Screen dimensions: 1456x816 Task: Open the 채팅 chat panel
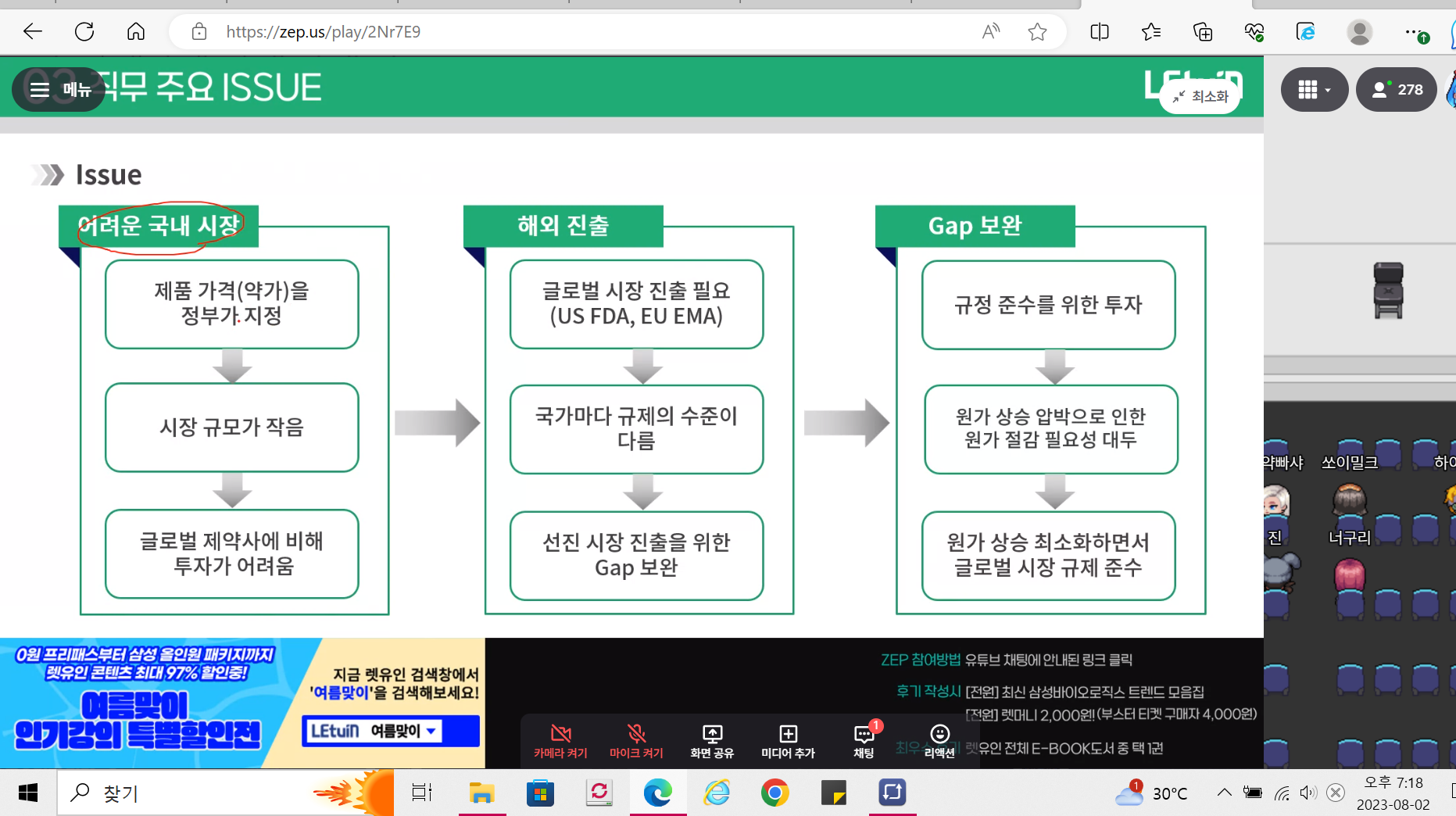click(x=864, y=740)
